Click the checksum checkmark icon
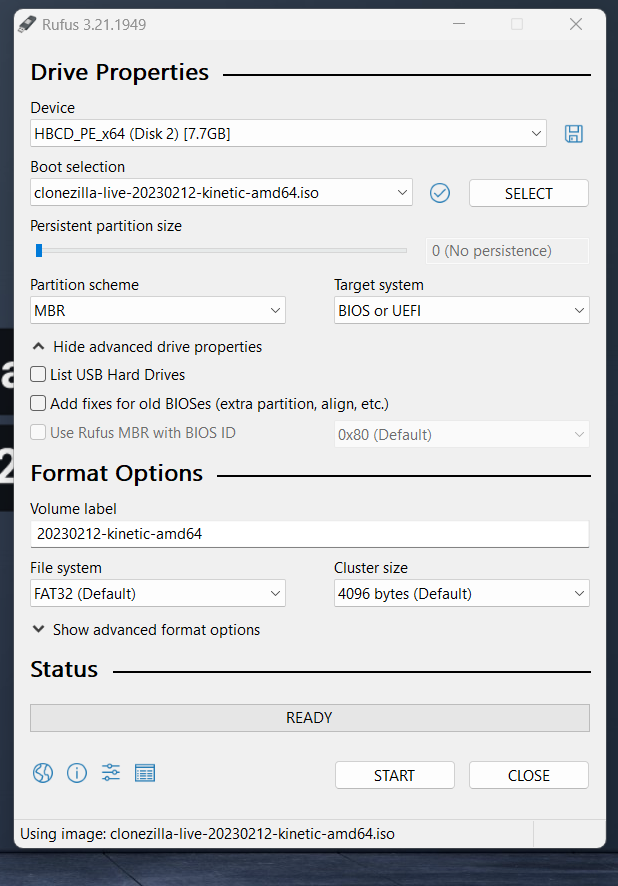Viewport: 618px width, 886px height. [439, 193]
